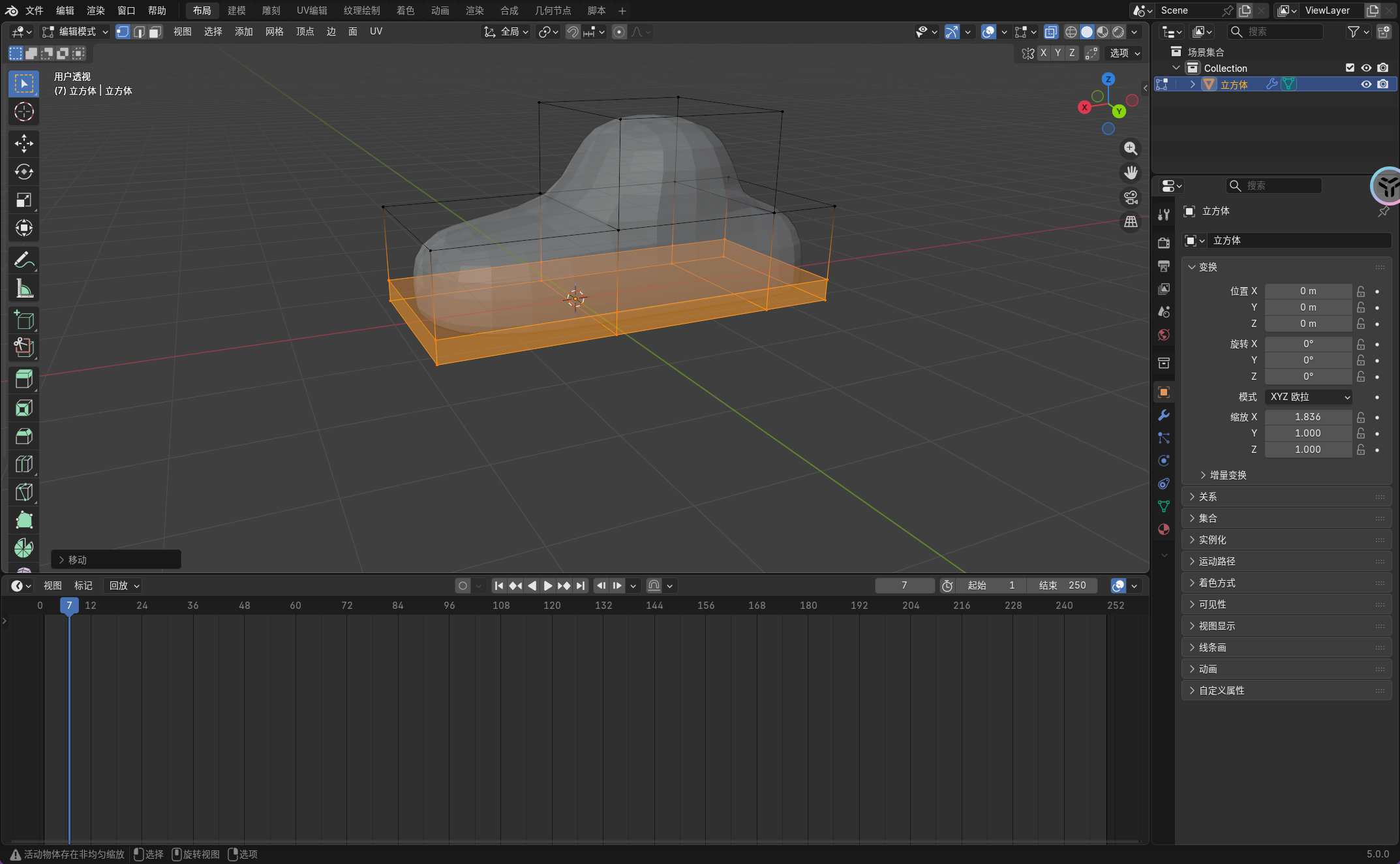Viewport: 1400px width, 864px height.
Task: Activate the Scale tool
Action: 24,200
